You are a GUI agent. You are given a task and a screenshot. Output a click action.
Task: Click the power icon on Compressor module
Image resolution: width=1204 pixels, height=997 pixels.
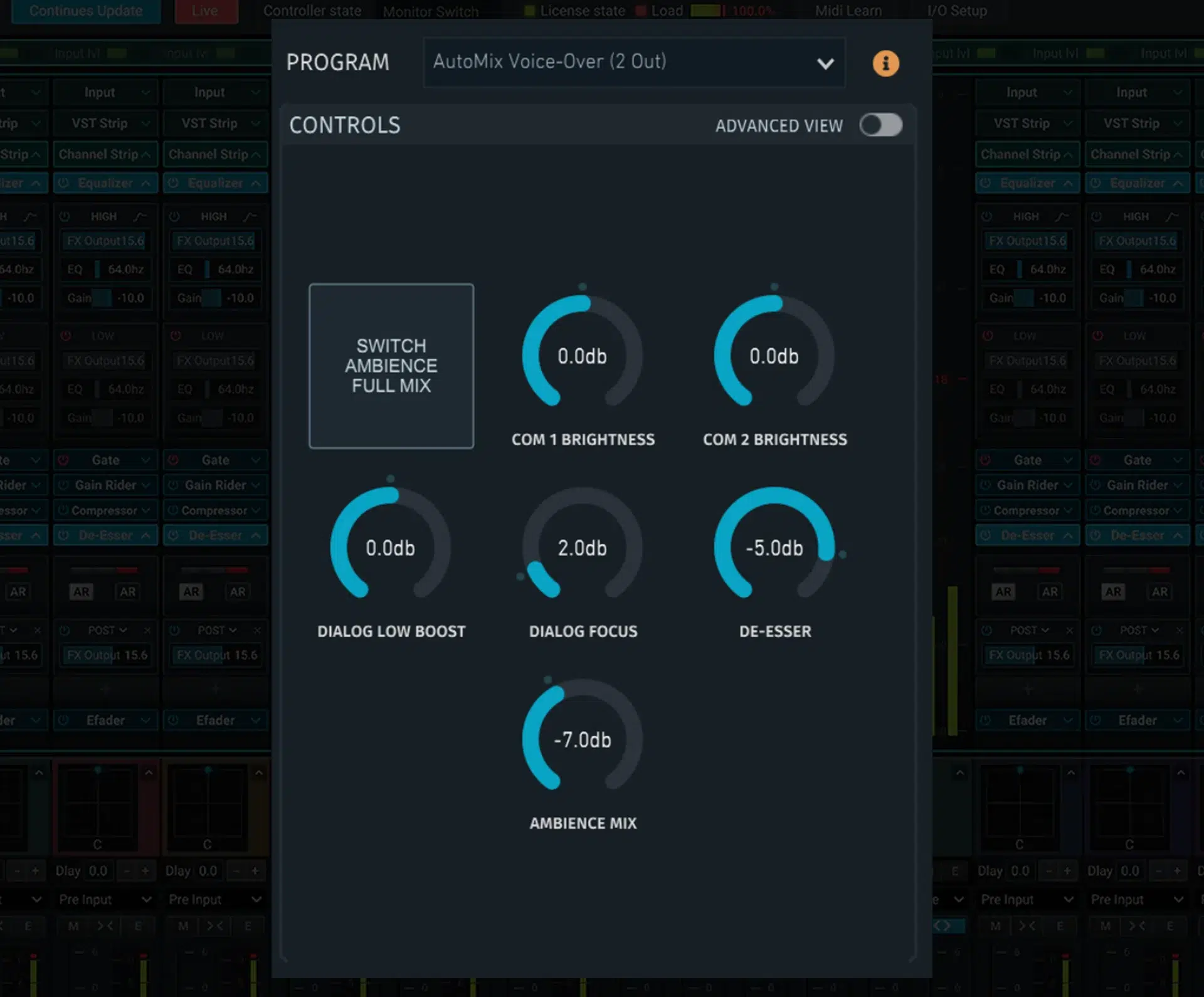63,510
